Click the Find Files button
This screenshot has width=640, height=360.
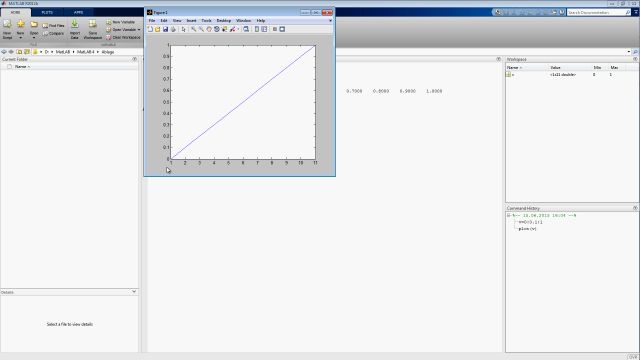[x=53, y=26]
